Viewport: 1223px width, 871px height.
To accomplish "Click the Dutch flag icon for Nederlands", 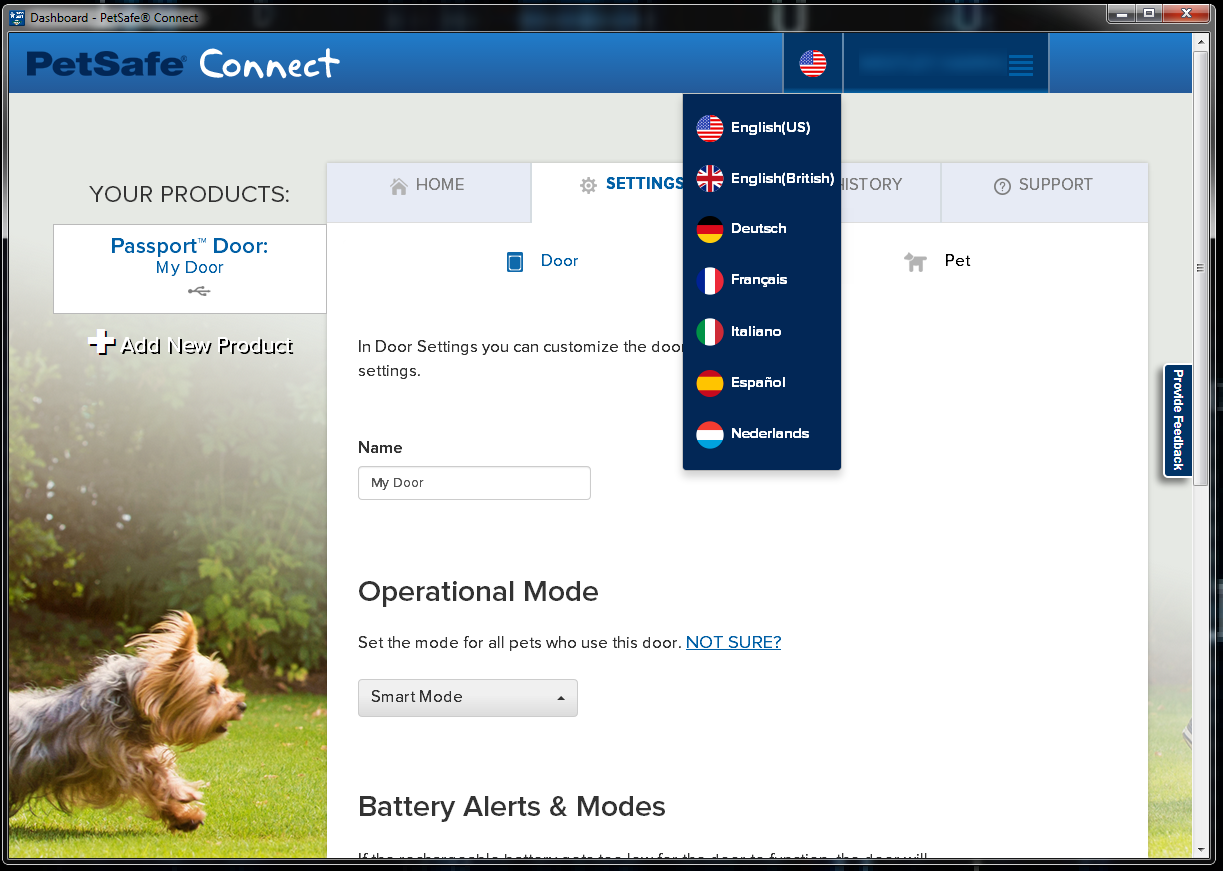I will (710, 434).
